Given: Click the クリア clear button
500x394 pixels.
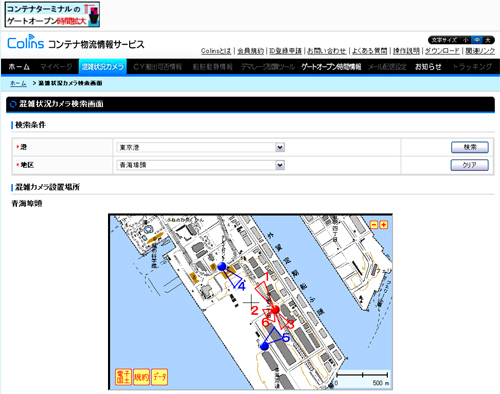Looking at the screenshot, I should (x=470, y=165).
